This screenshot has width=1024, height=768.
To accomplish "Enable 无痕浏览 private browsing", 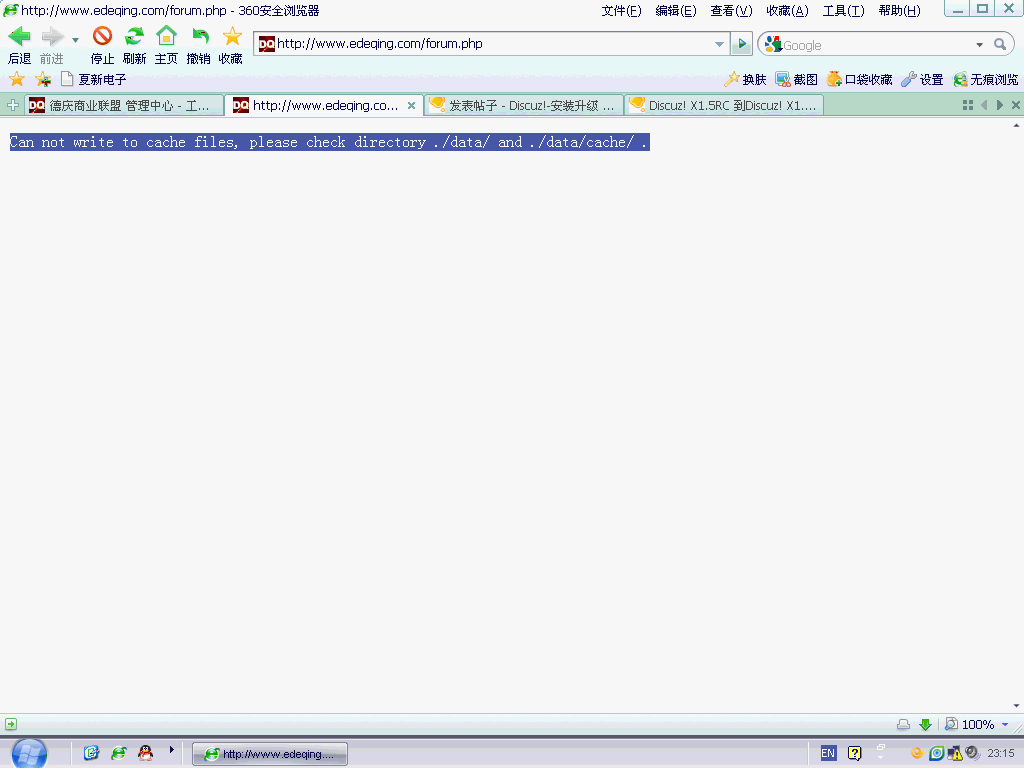I will (x=985, y=80).
